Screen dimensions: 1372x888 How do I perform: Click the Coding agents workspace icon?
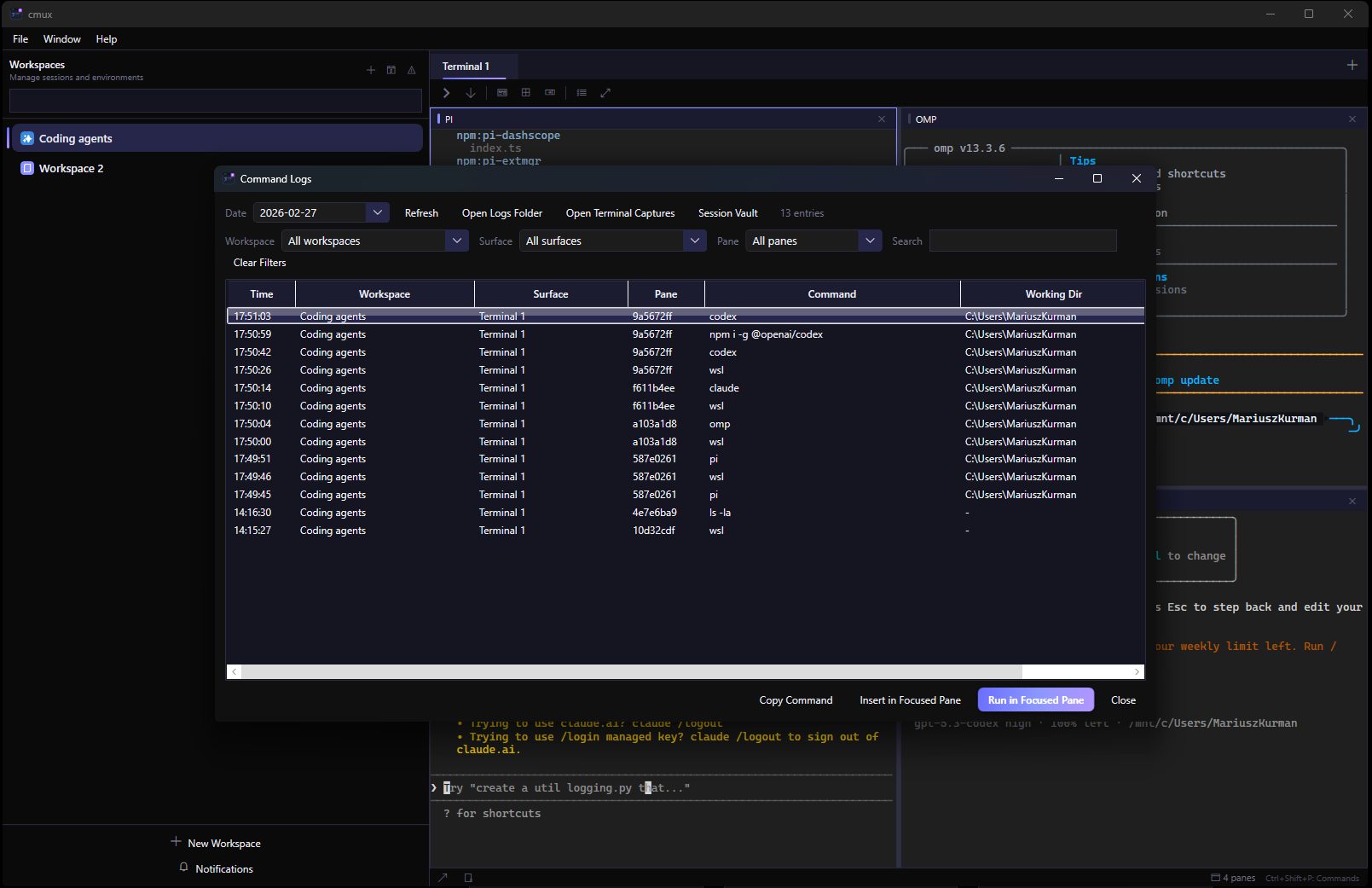click(27, 138)
